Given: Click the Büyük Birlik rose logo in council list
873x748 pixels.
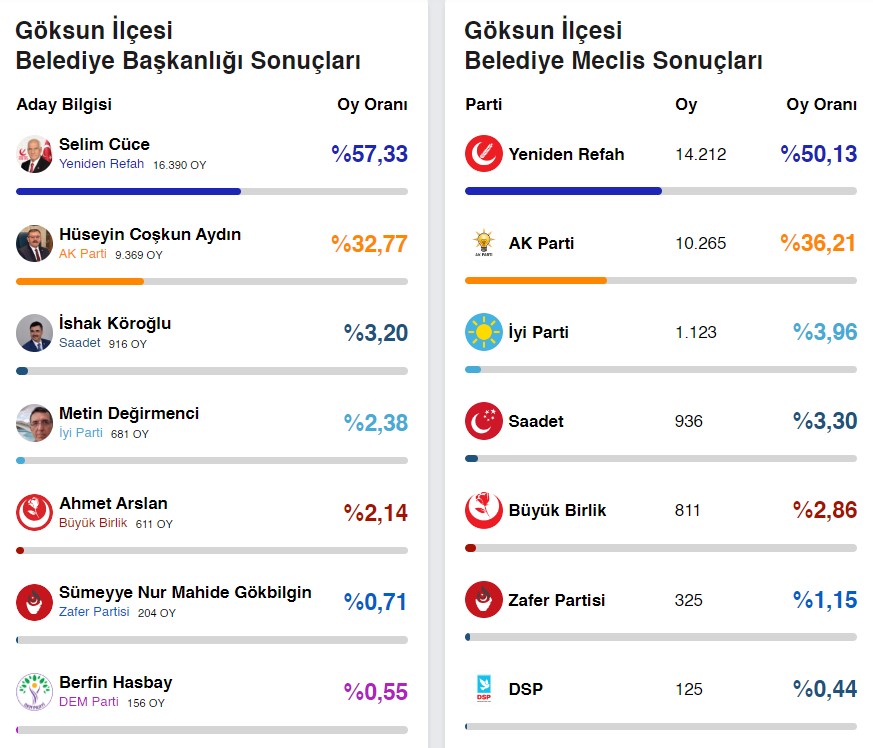Looking at the screenshot, I should pos(484,510).
